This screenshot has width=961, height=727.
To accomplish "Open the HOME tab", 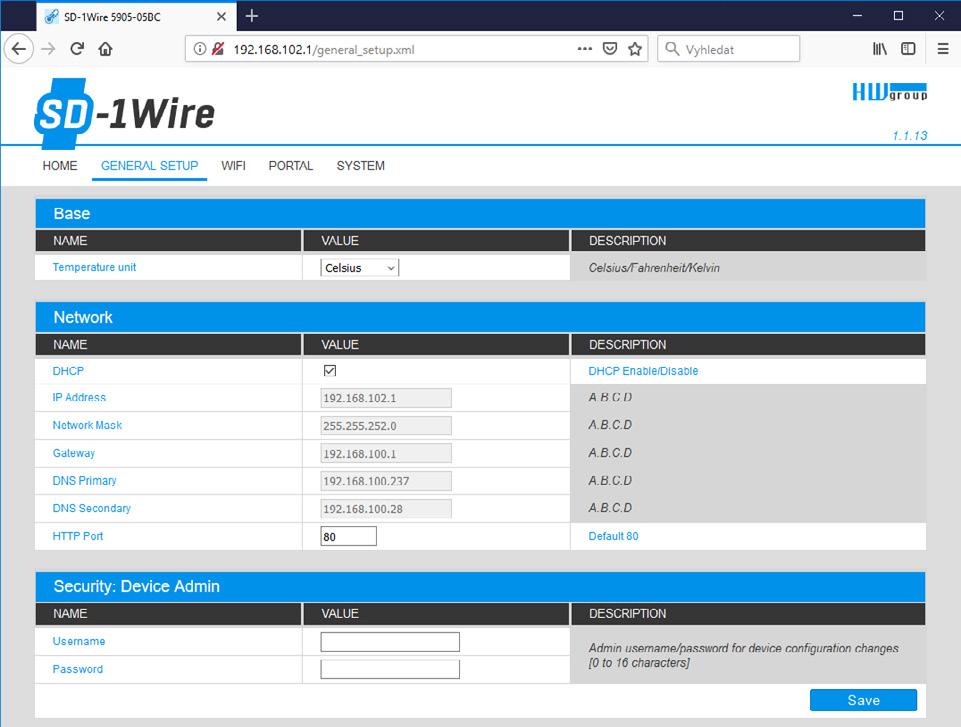I will point(60,166).
